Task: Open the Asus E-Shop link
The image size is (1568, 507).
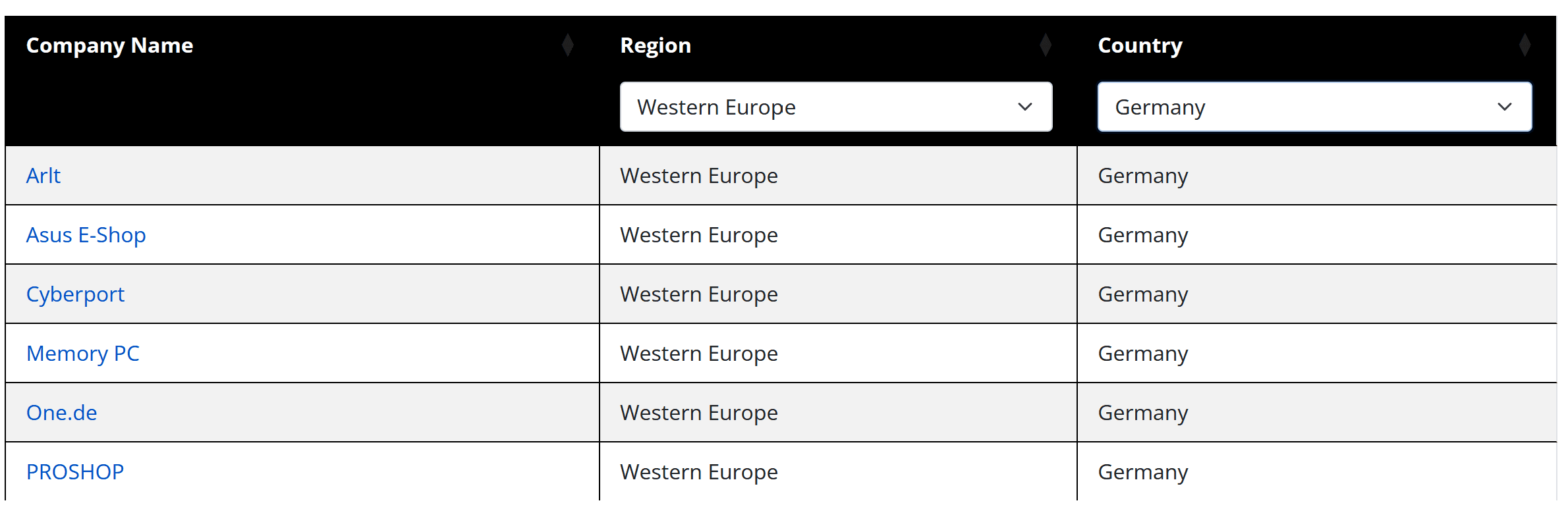Action: [x=86, y=235]
